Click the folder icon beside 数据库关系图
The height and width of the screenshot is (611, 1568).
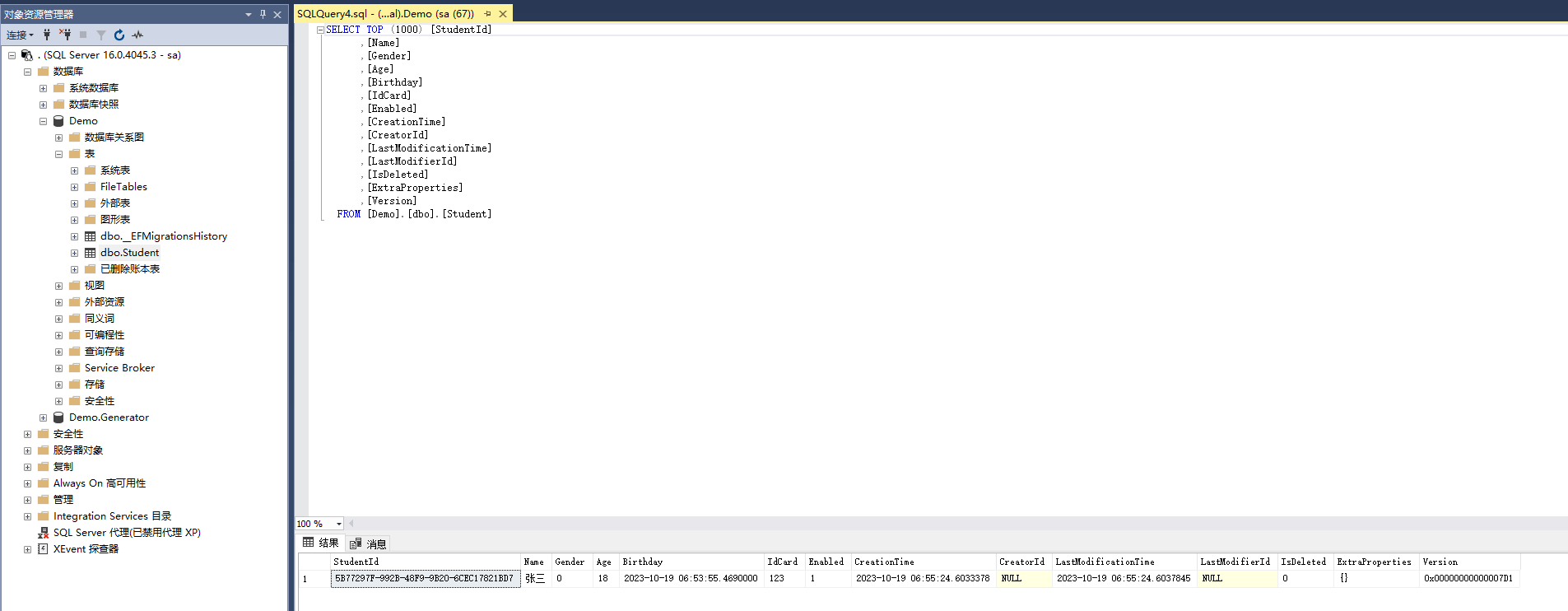click(75, 138)
